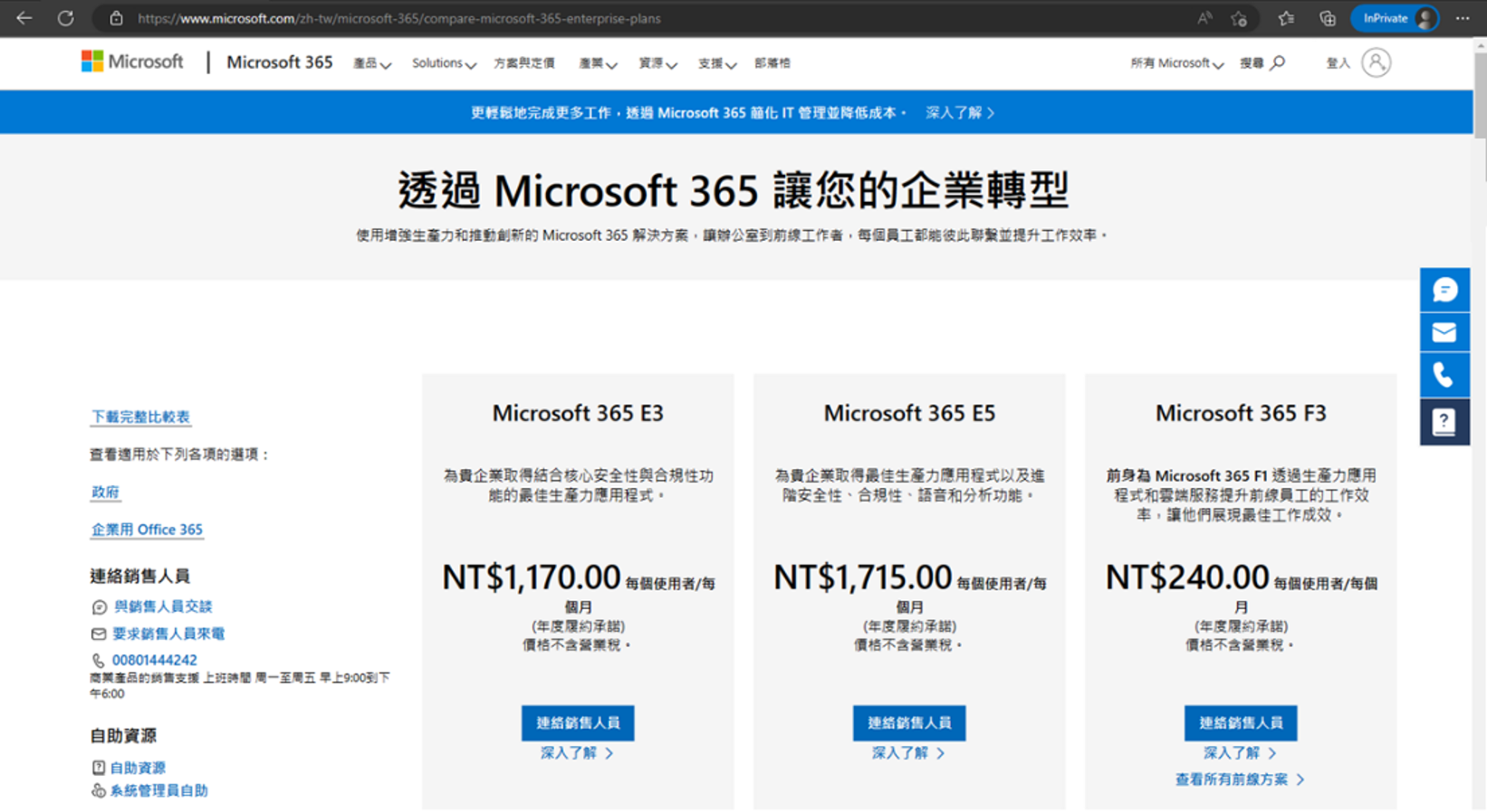Expand the 支援 dropdown
The height and width of the screenshot is (812, 1487).
716,63
